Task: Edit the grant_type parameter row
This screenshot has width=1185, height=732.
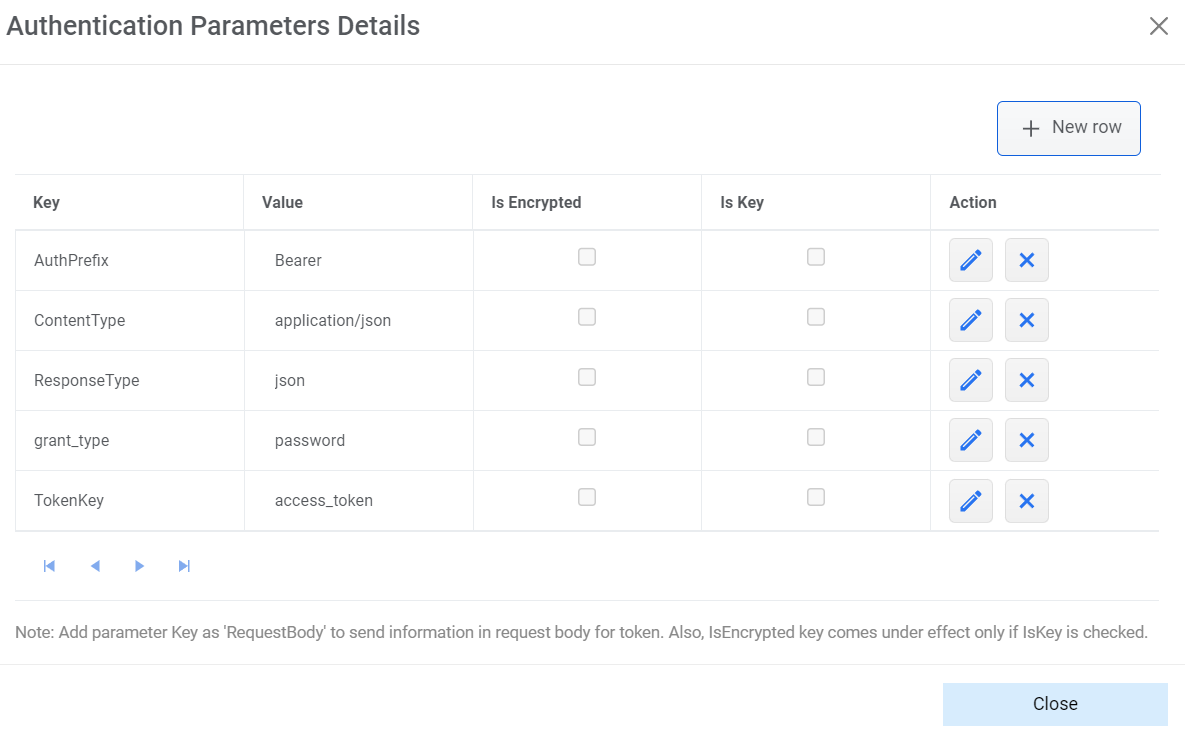Action: (970, 440)
